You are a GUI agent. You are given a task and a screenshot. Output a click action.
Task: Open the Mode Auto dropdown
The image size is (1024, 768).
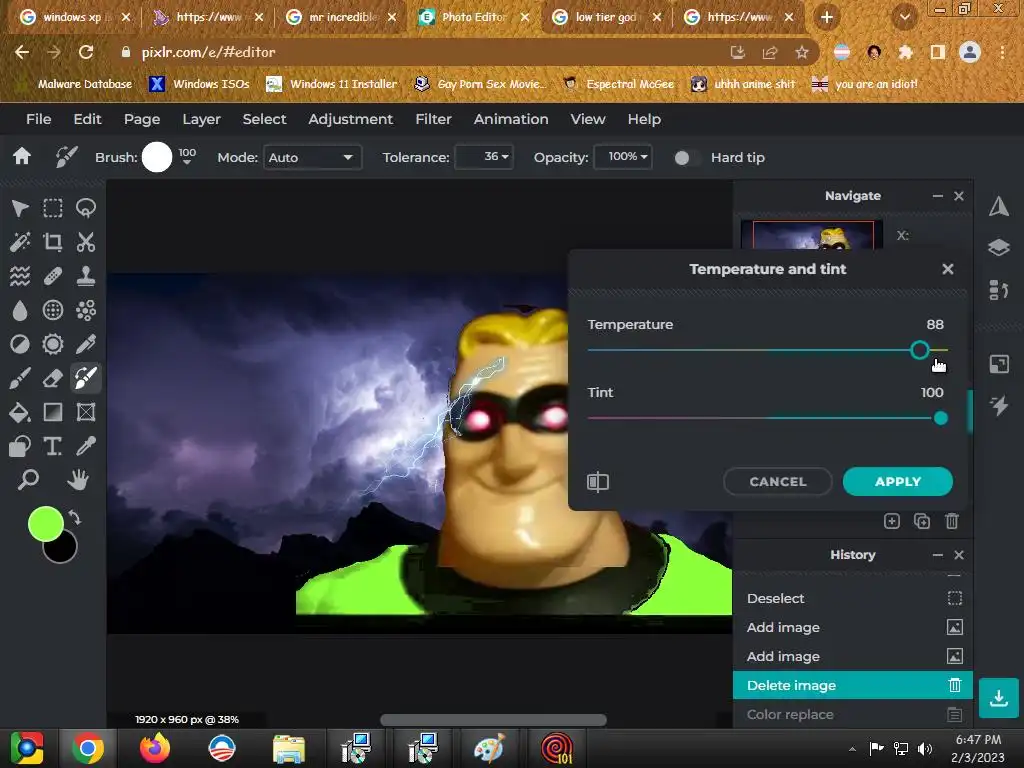312,157
